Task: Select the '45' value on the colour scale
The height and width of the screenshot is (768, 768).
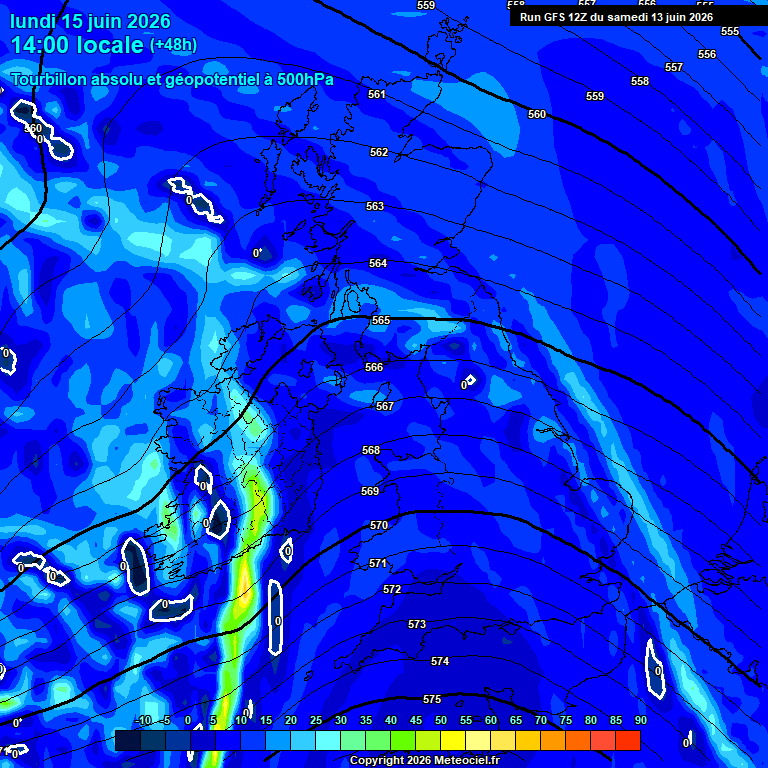Action: click(416, 720)
